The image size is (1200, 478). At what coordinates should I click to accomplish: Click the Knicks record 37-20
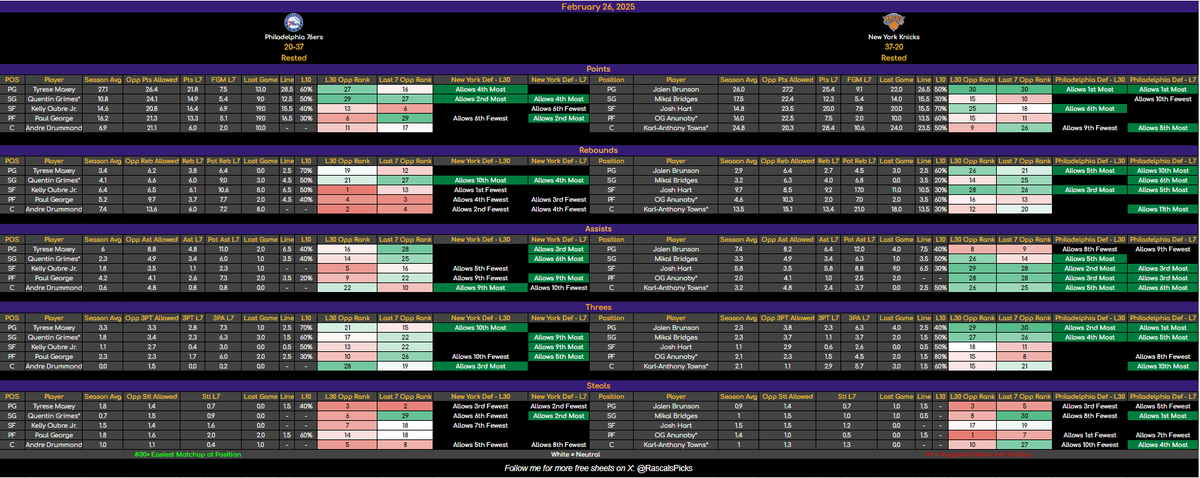coord(894,48)
